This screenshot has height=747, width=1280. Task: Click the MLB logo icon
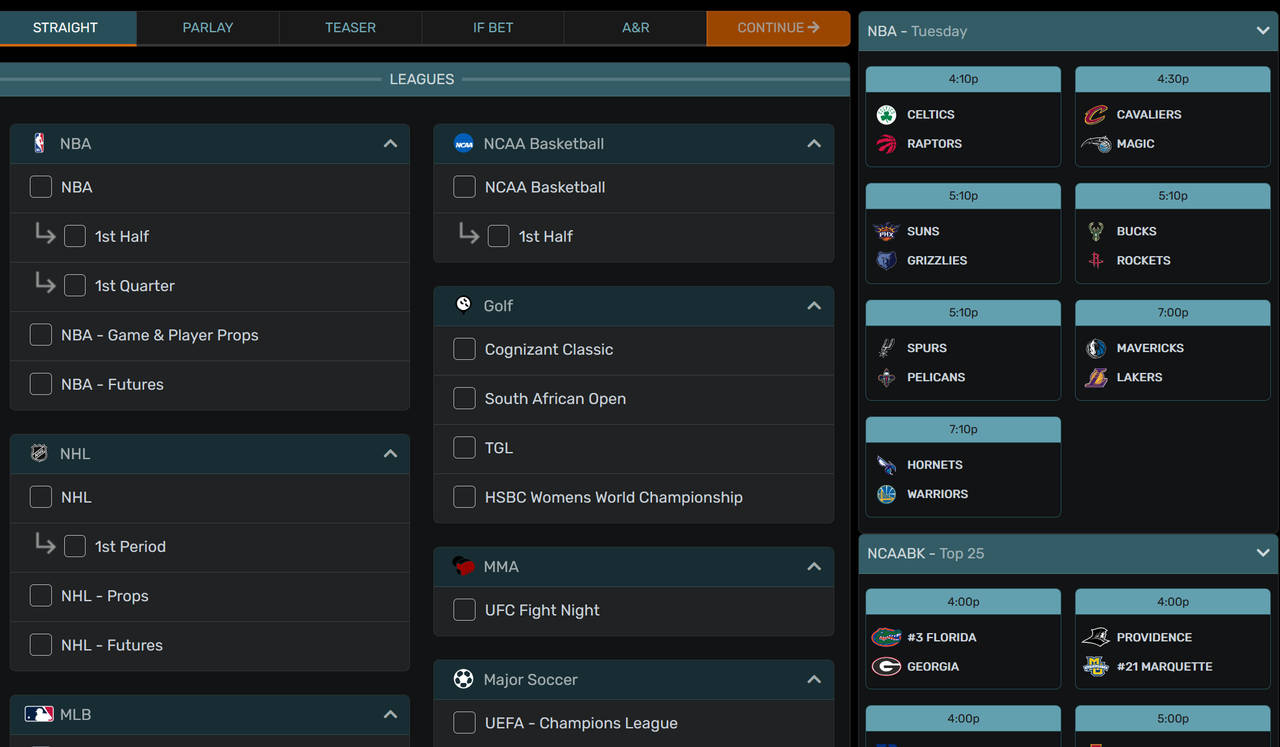point(39,714)
